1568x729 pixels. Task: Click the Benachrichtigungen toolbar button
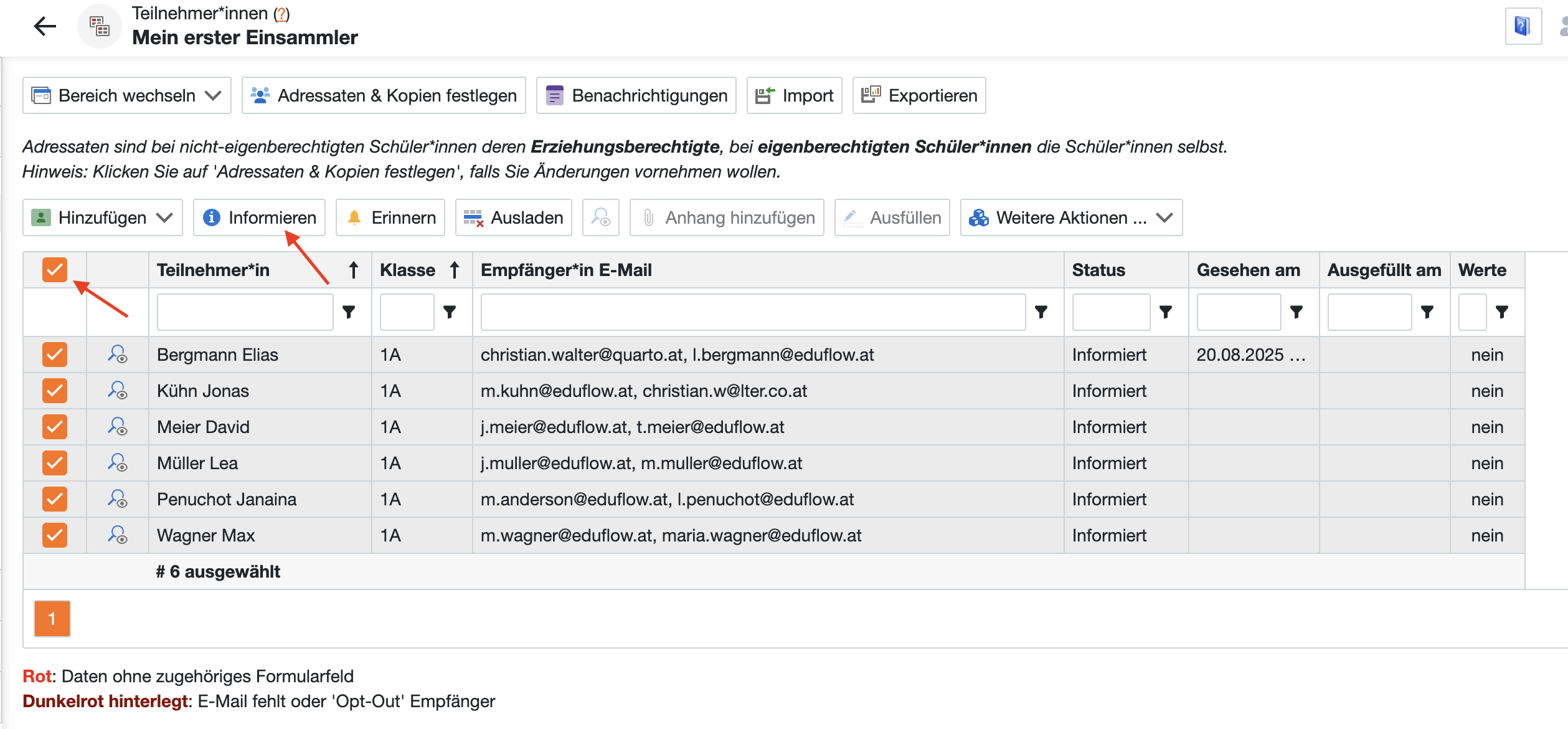pos(636,95)
